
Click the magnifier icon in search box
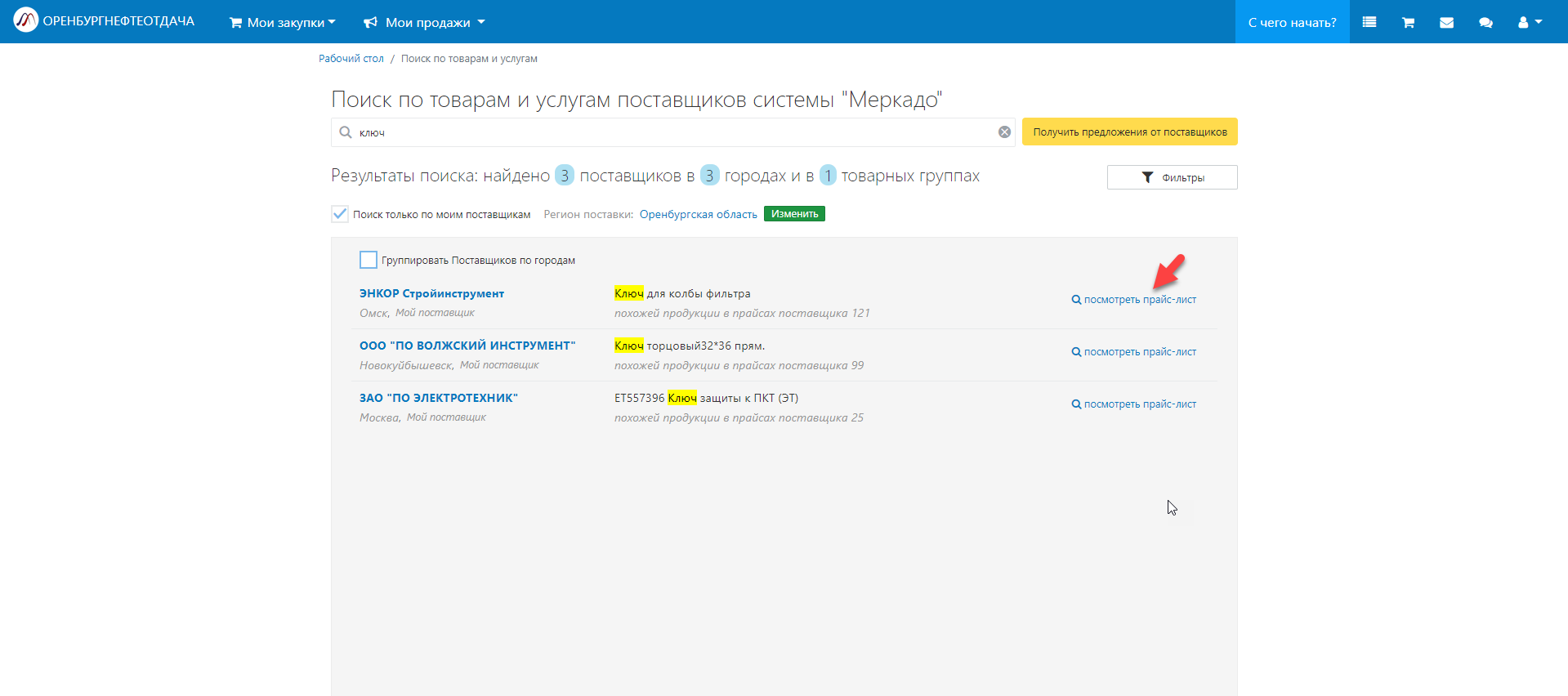click(346, 132)
